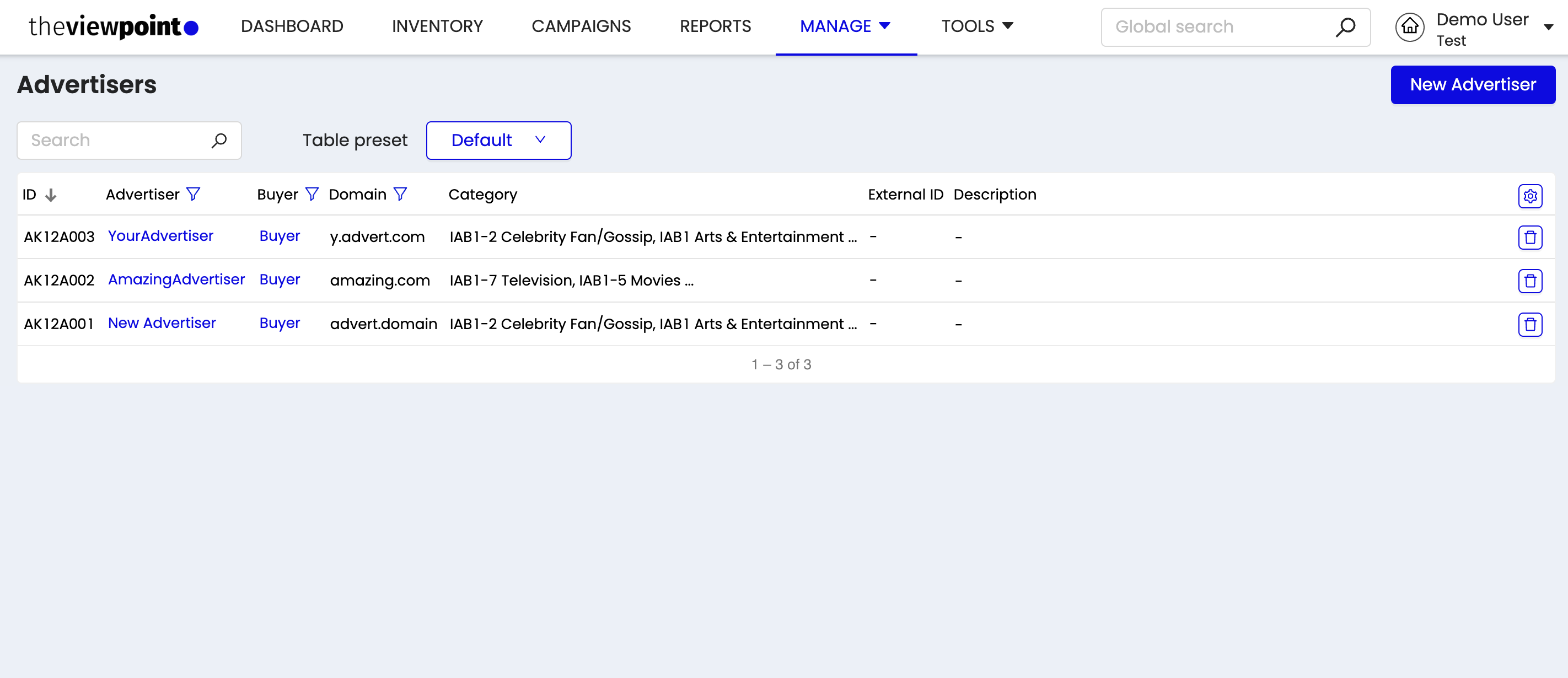Select the AK12A002 ID cell

[59, 281]
